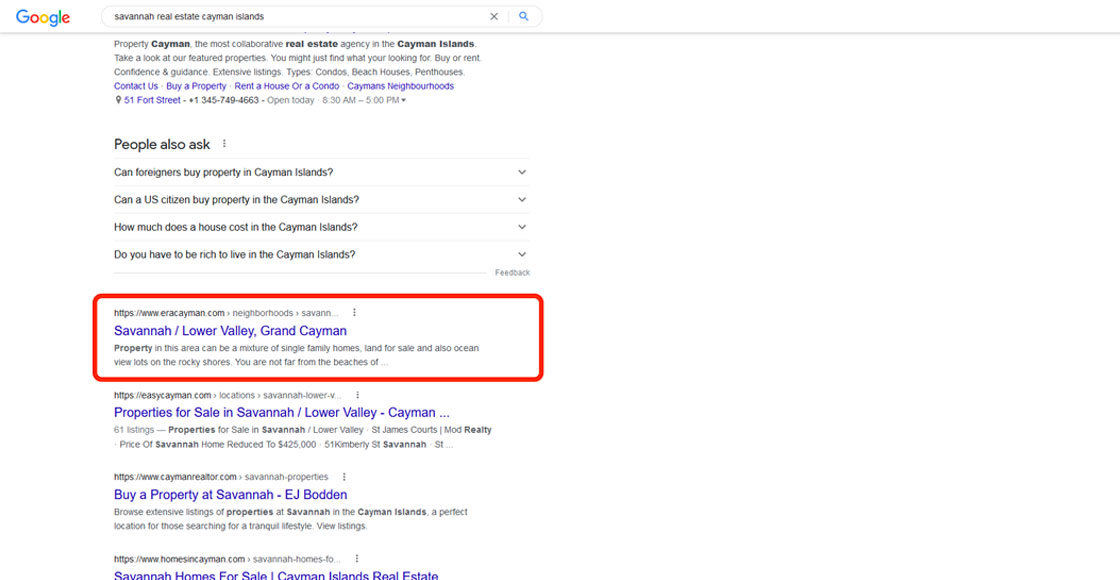The height and width of the screenshot is (580, 1120).
Task: Clear the search box with the X icon
Action: click(x=494, y=16)
